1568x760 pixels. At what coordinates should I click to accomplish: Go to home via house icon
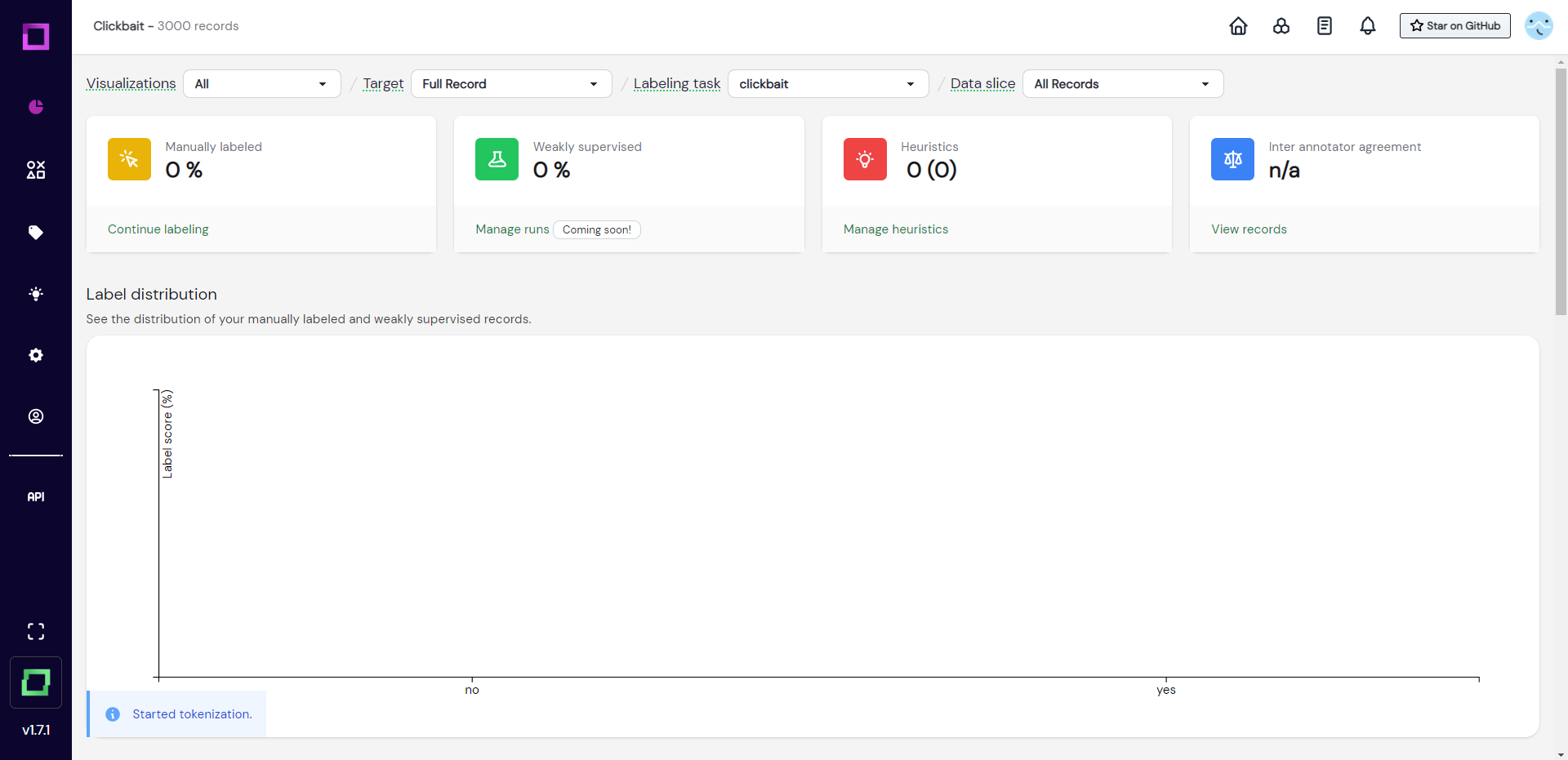click(x=1238, y=26)
